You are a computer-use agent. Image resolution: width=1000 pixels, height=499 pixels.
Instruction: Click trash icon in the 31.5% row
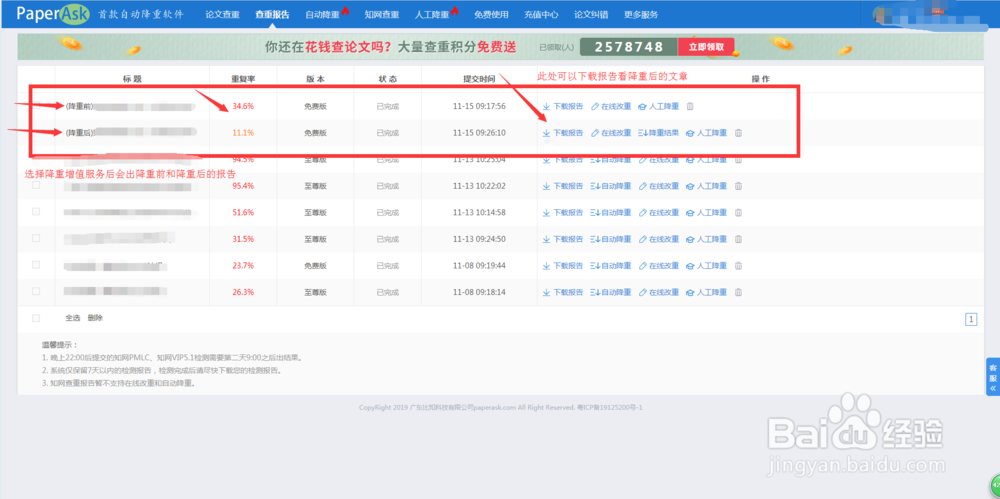pos(739,239)
